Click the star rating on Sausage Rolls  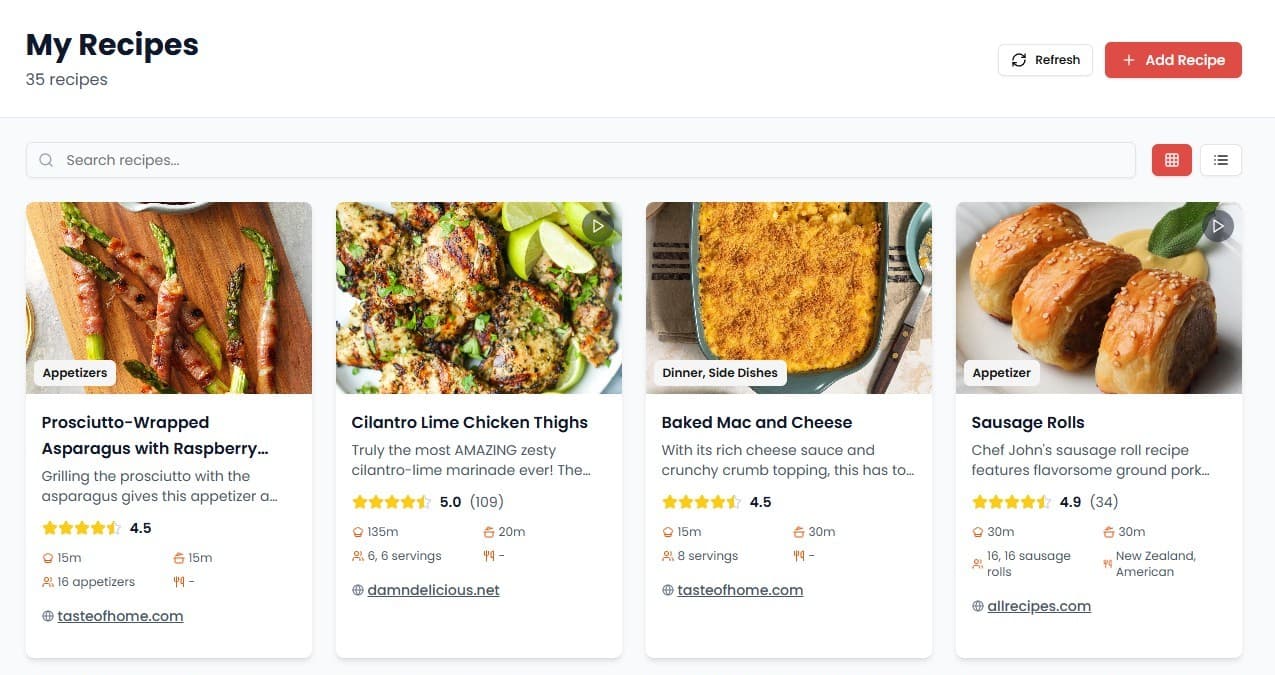[x=1011, y=502]
